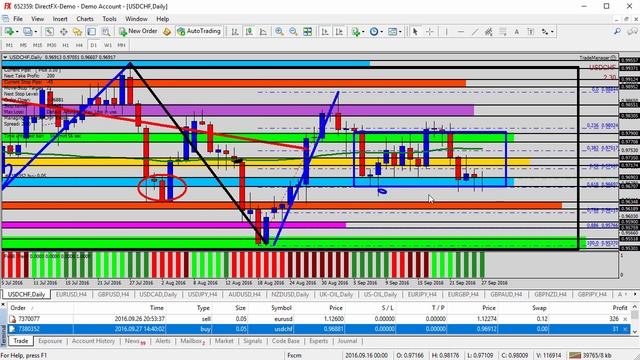
Task: Toggle the Data Window icon
Action: point(64,31)
